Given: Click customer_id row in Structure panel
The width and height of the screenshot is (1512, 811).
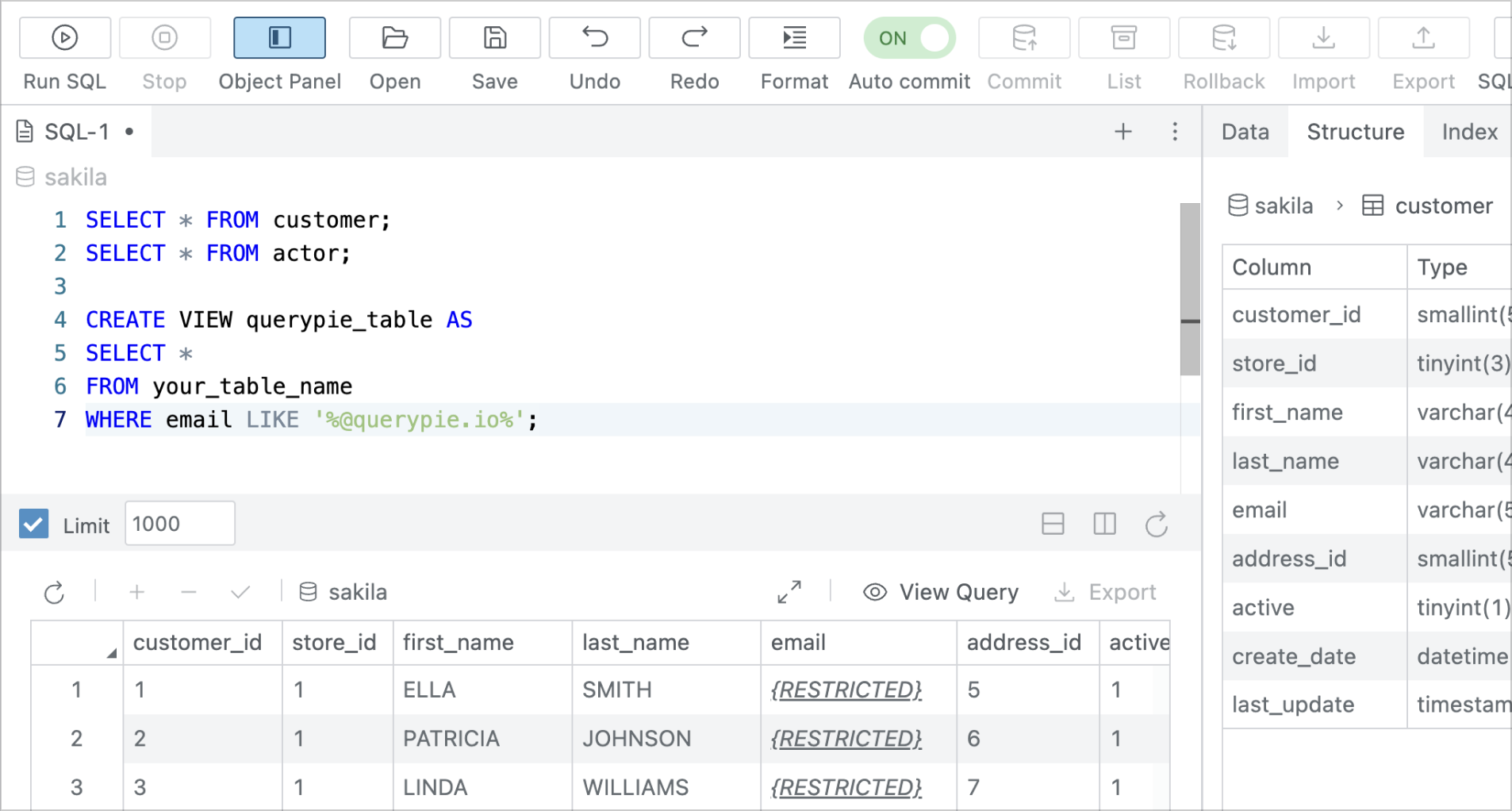Looking at the screenshot, I should tap(1367, 315).
